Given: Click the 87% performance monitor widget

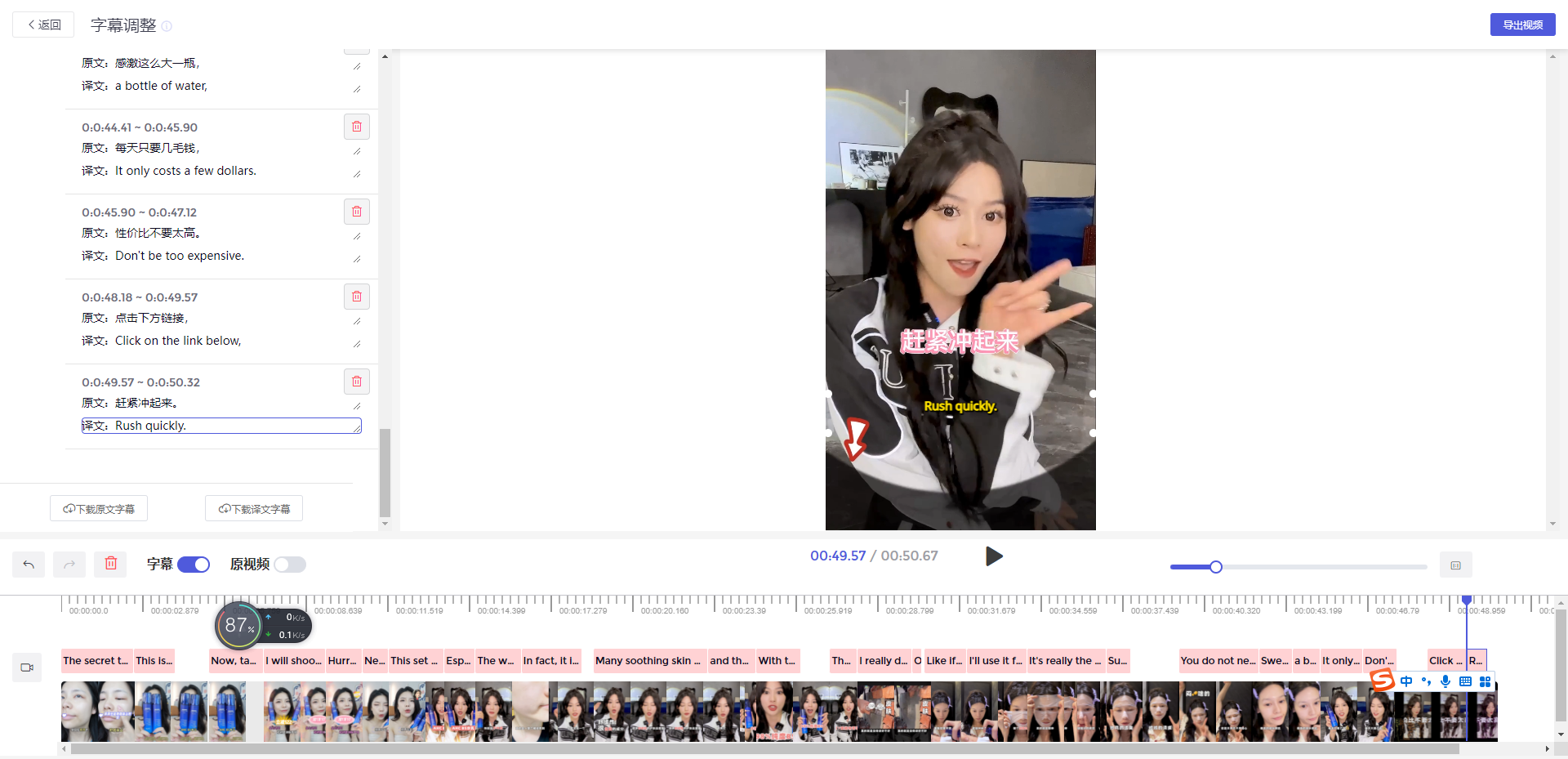Looking at the screenshot, I should tap(263, 627).
